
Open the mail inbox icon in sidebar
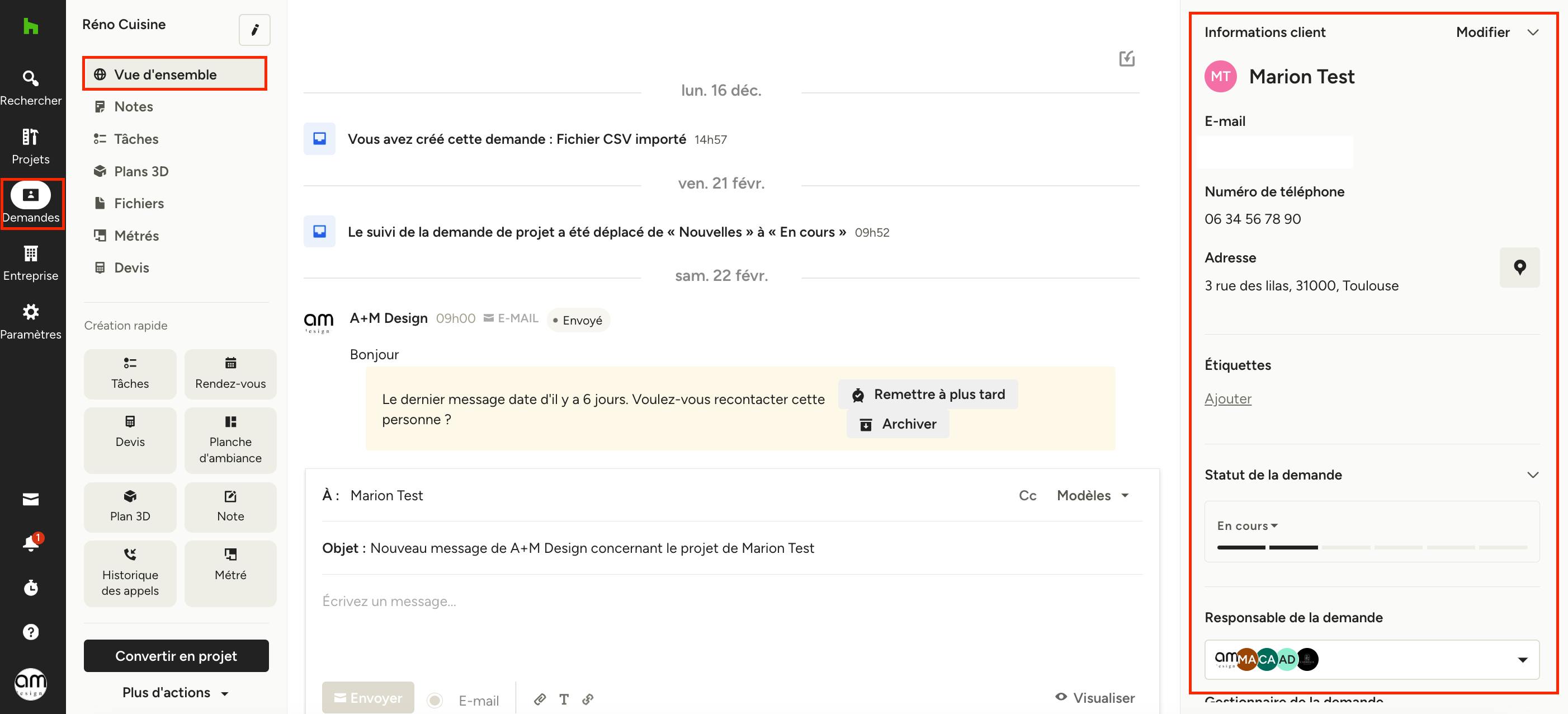point(30,500)
